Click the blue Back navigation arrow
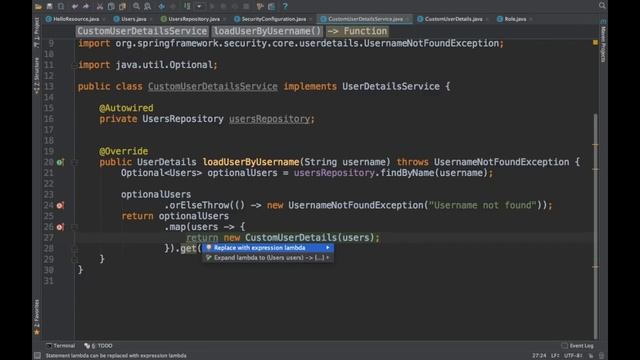640x360 pixels. (162, 7)
